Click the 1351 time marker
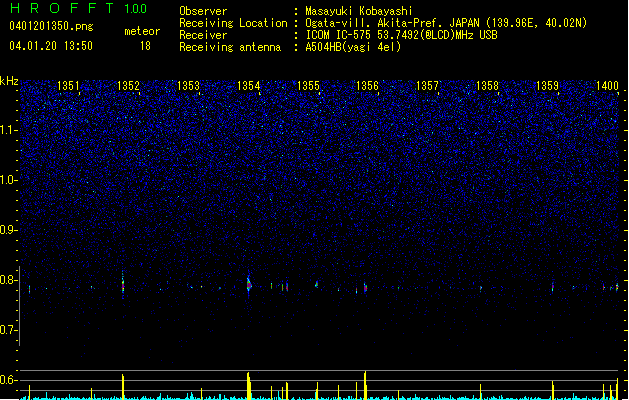 [x=68, y=86]
